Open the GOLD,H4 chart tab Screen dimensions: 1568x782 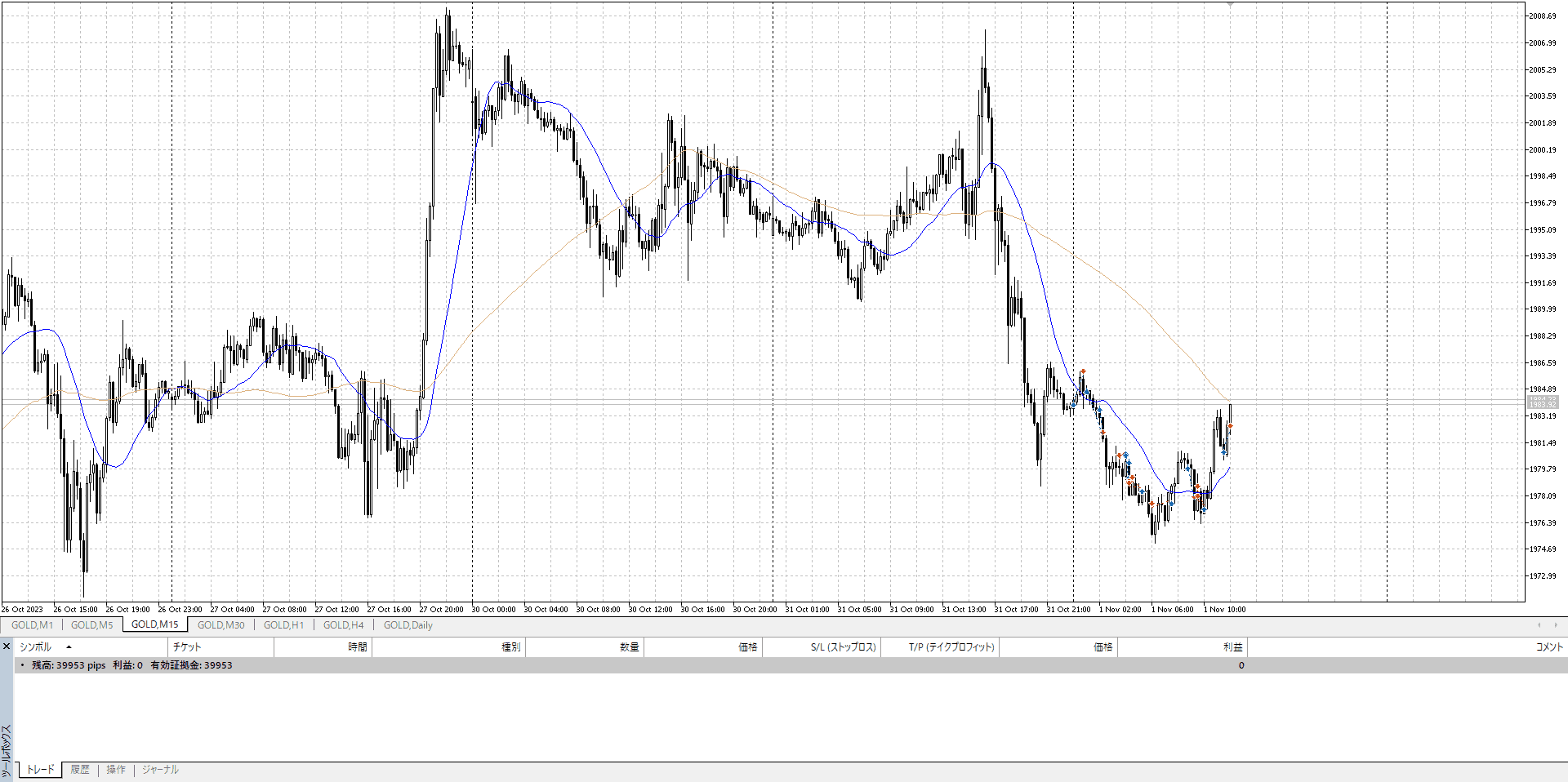point(343,625)
